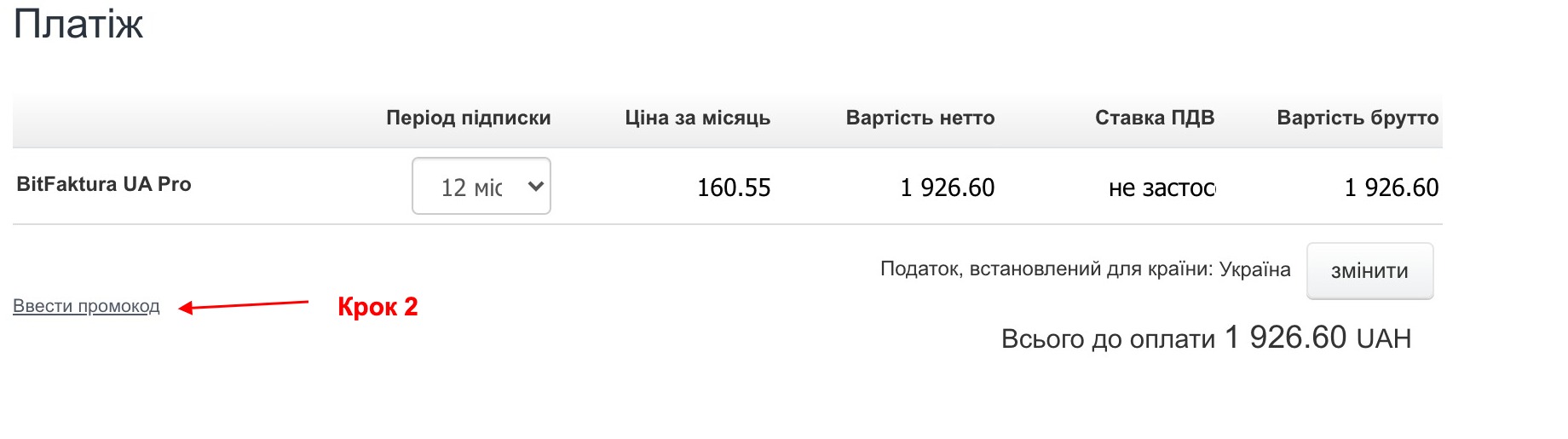Click the gross value 1 926.60 cell
Viewport: 1568px width, 439px height.
[x=1391, y=188]
